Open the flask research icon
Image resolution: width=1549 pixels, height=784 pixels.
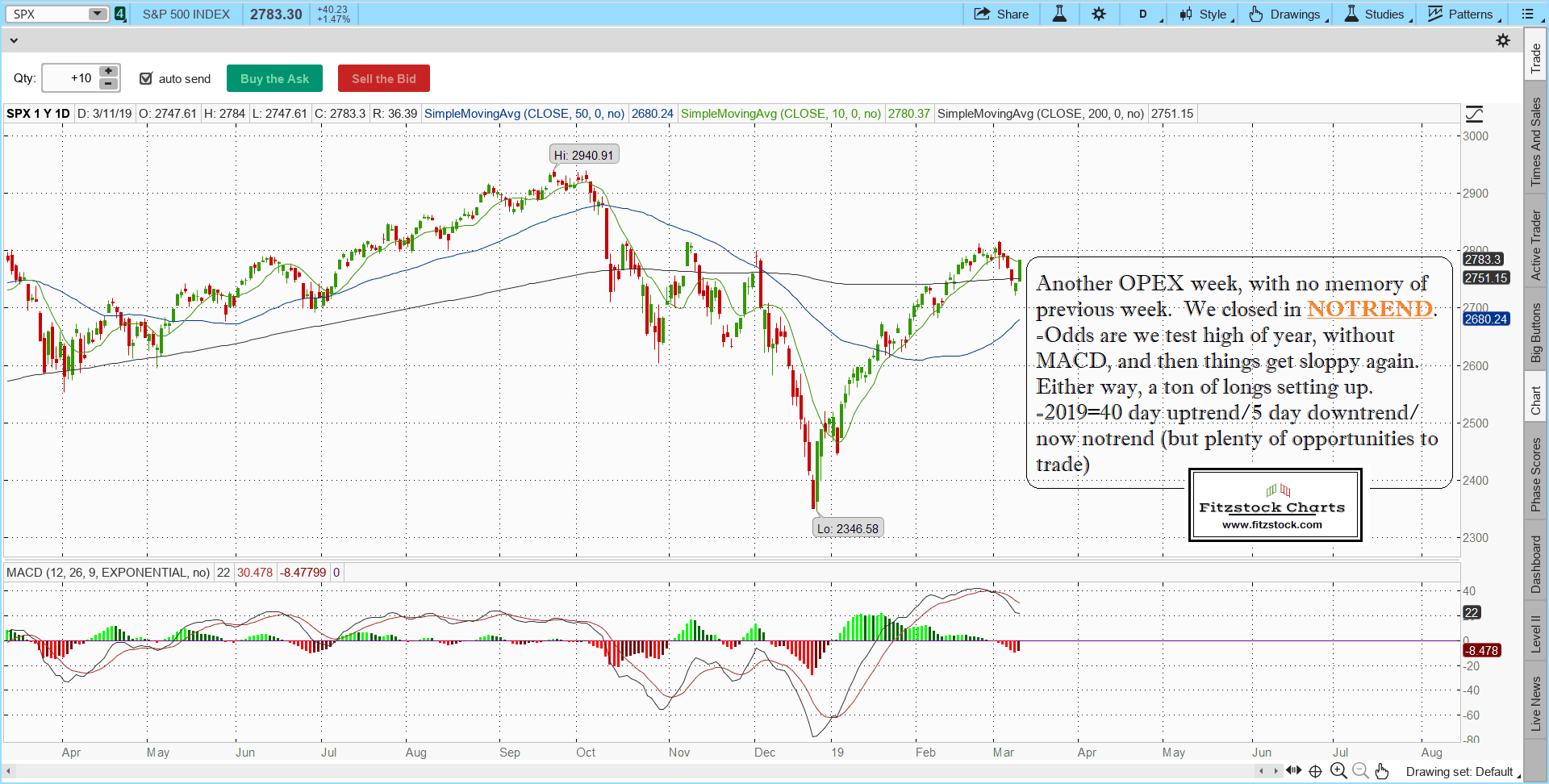tap(1059, 14)
